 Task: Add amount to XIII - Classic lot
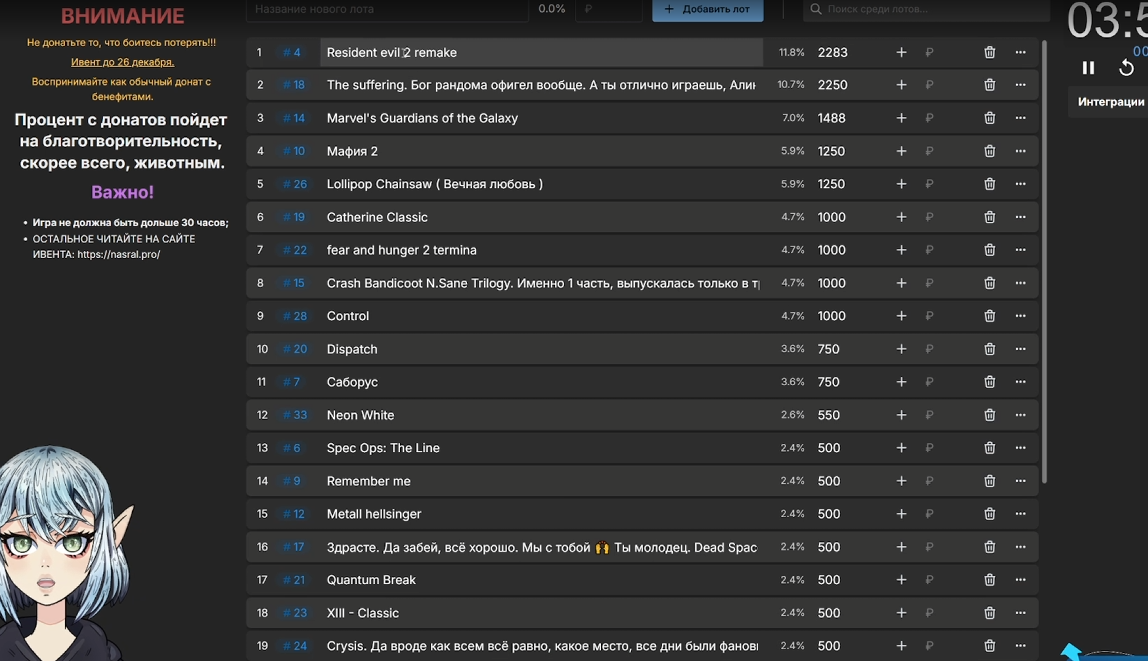901,613
